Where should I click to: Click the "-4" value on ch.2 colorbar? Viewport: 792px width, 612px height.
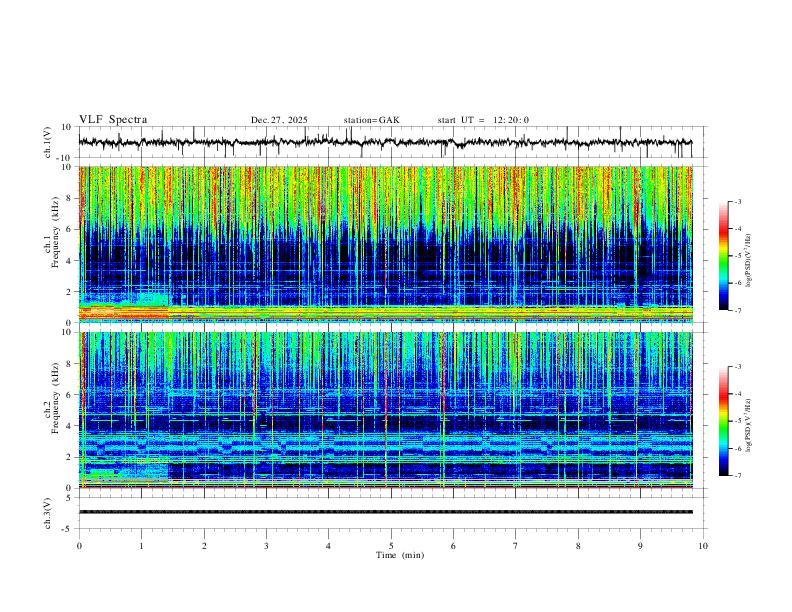pos(738,394)
